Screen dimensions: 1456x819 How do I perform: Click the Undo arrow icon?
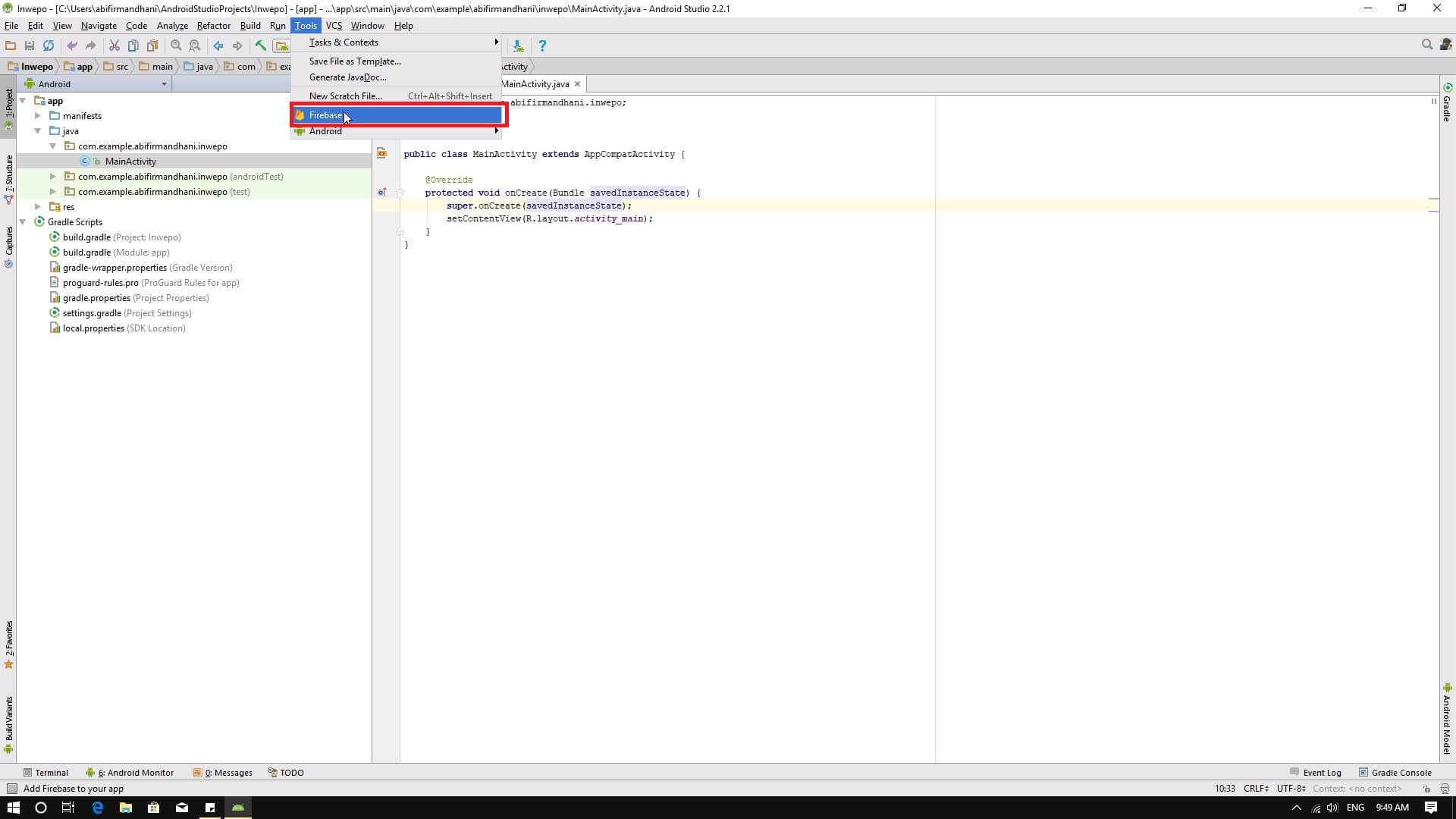(x=72, y=45)
